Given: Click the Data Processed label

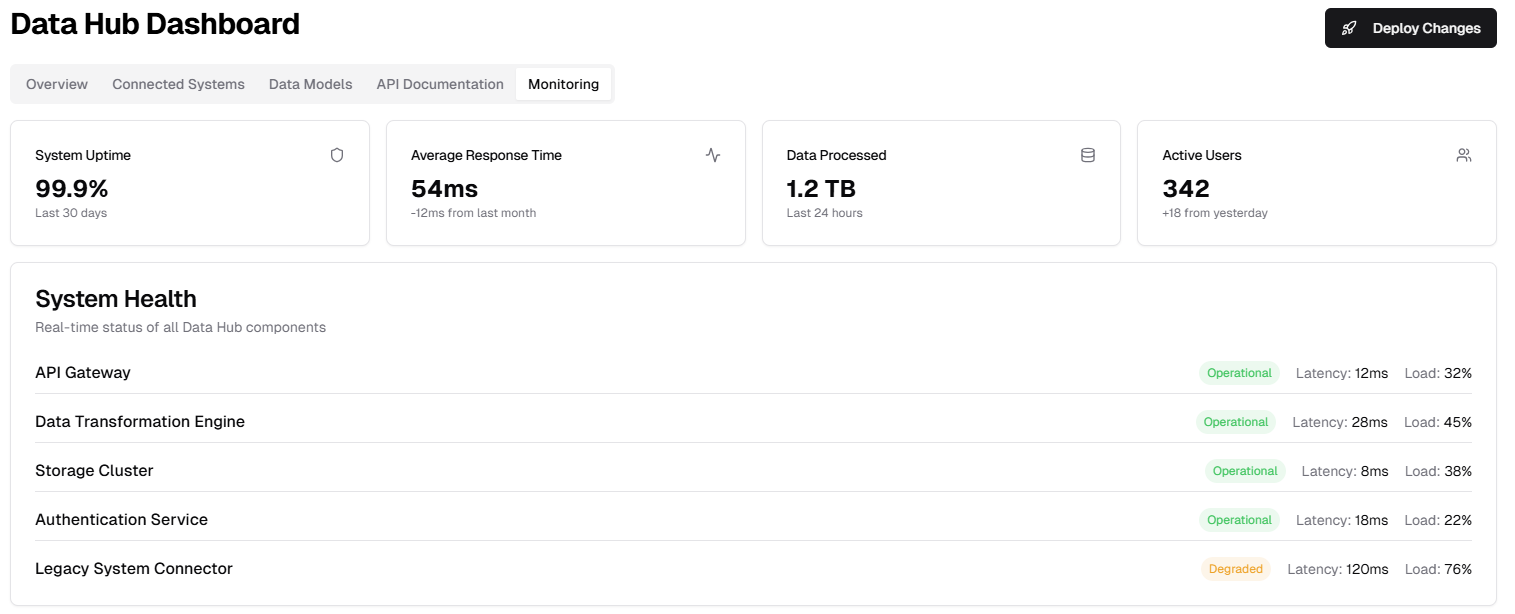Looking at the screenshot, I should [x=837, y=155].
